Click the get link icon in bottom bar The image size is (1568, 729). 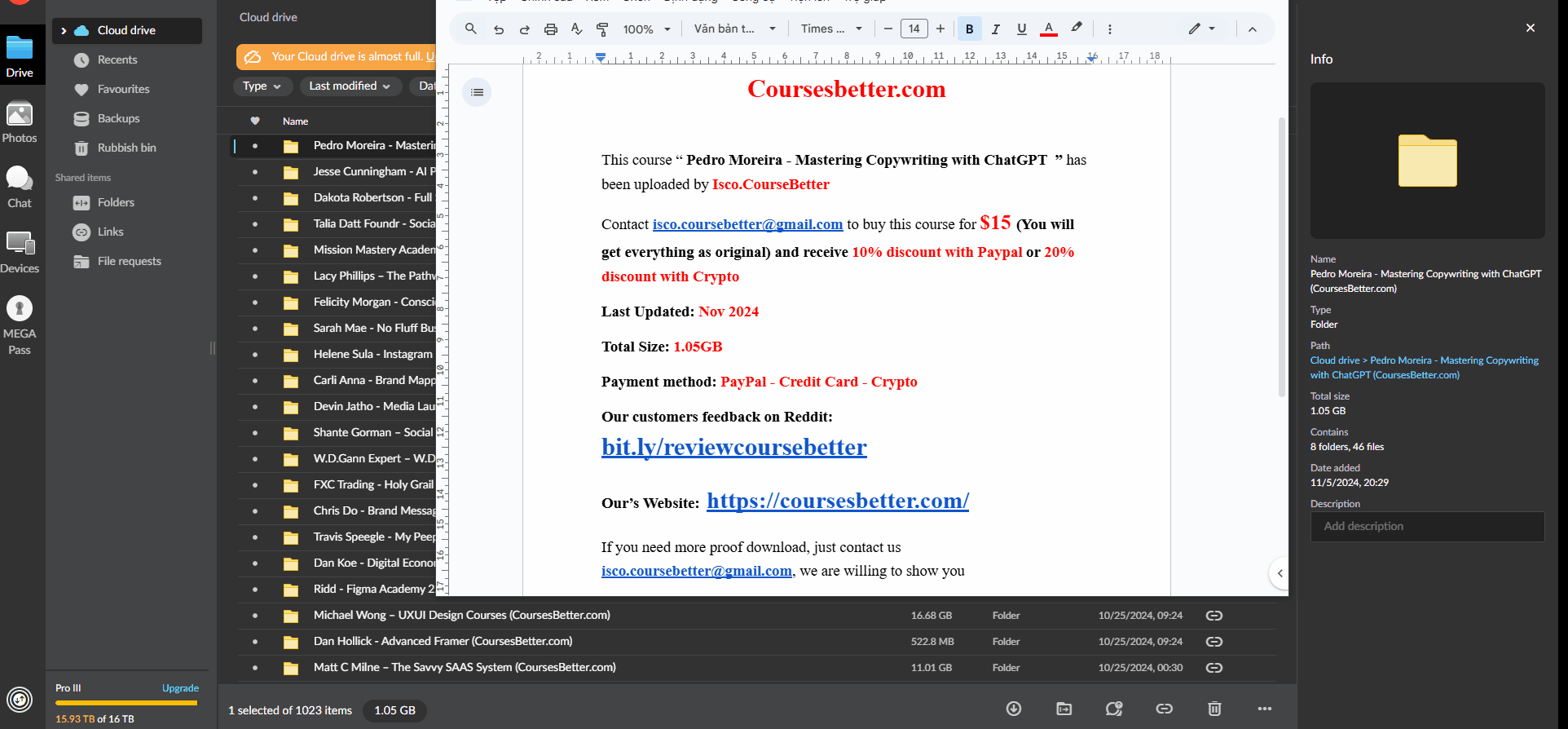point(1164,709)
